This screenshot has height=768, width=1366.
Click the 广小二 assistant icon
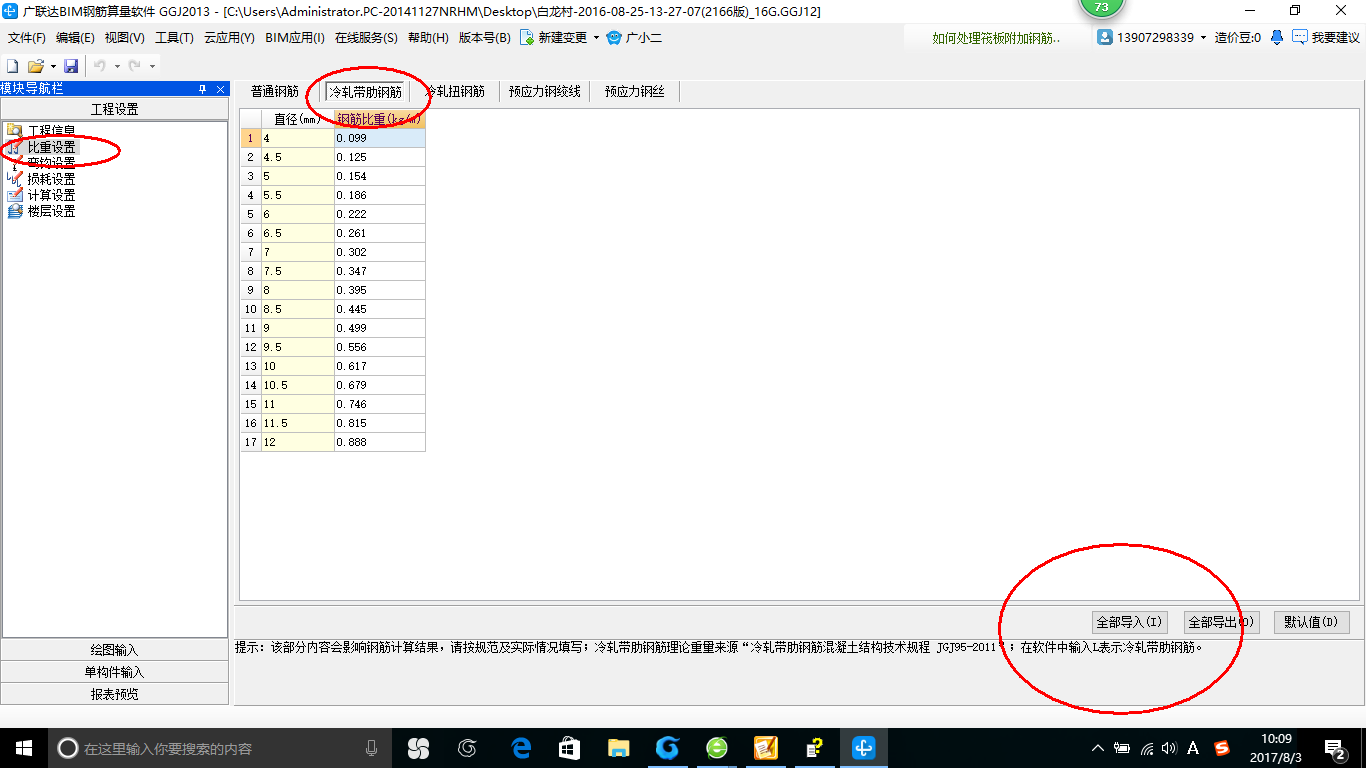point(614,38)
